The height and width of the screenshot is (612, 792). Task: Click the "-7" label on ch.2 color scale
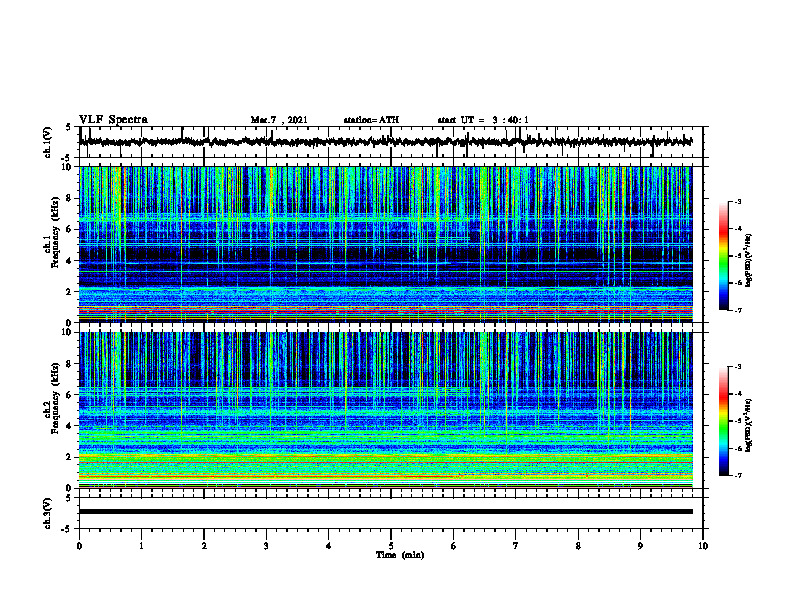click(x=738, y=476)
